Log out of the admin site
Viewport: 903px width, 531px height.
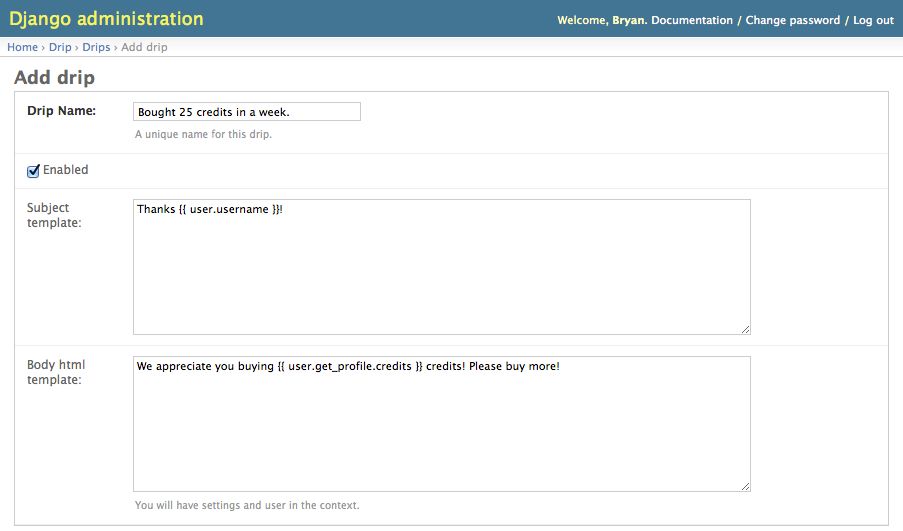(873, 20)
